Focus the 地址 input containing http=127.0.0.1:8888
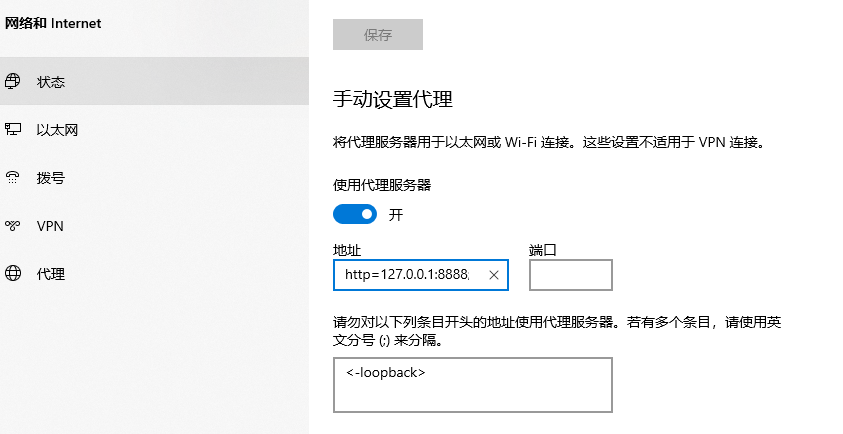 coord(420,275)
